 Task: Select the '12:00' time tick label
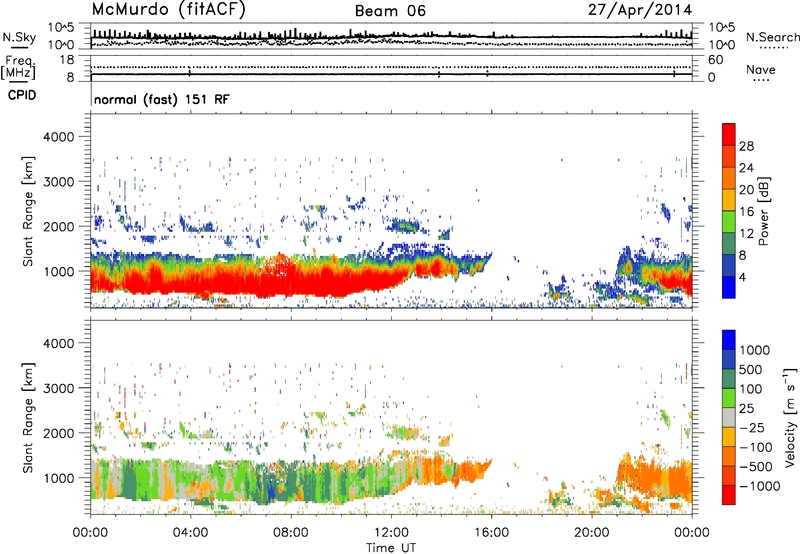pos(391,533)
